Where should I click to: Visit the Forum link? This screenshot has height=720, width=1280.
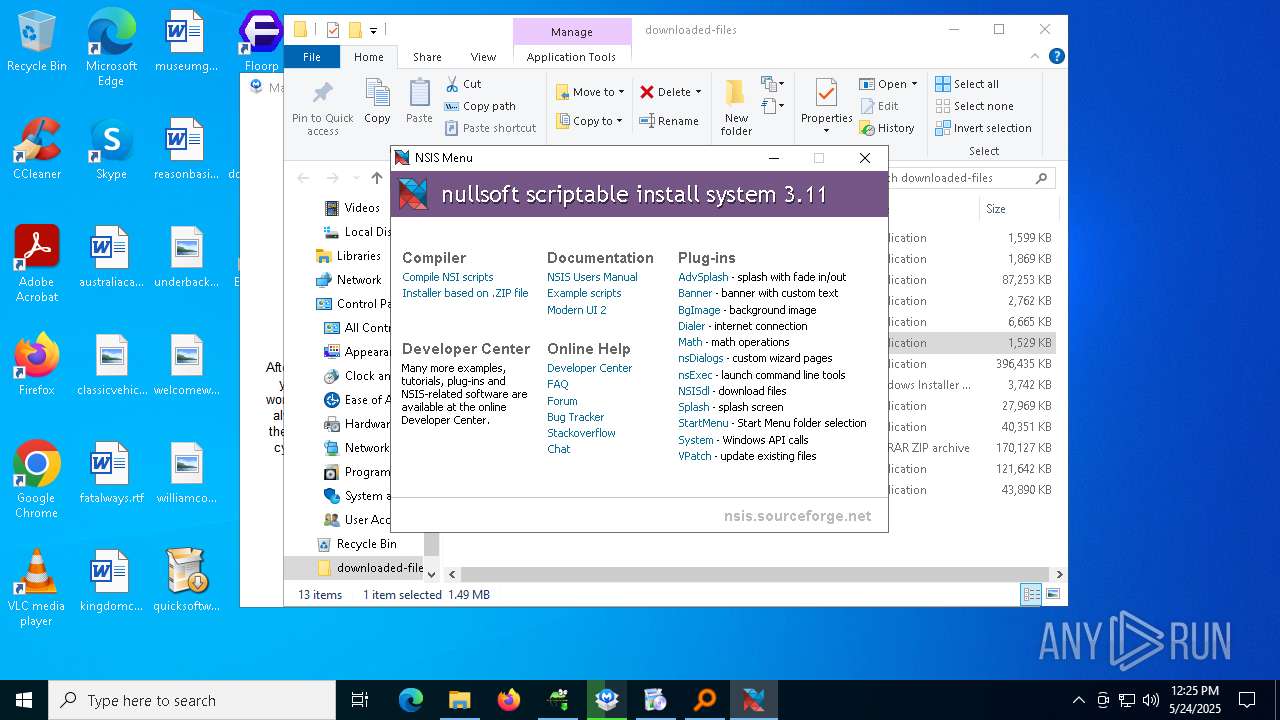pyautogui.click(x=562, y=401)
